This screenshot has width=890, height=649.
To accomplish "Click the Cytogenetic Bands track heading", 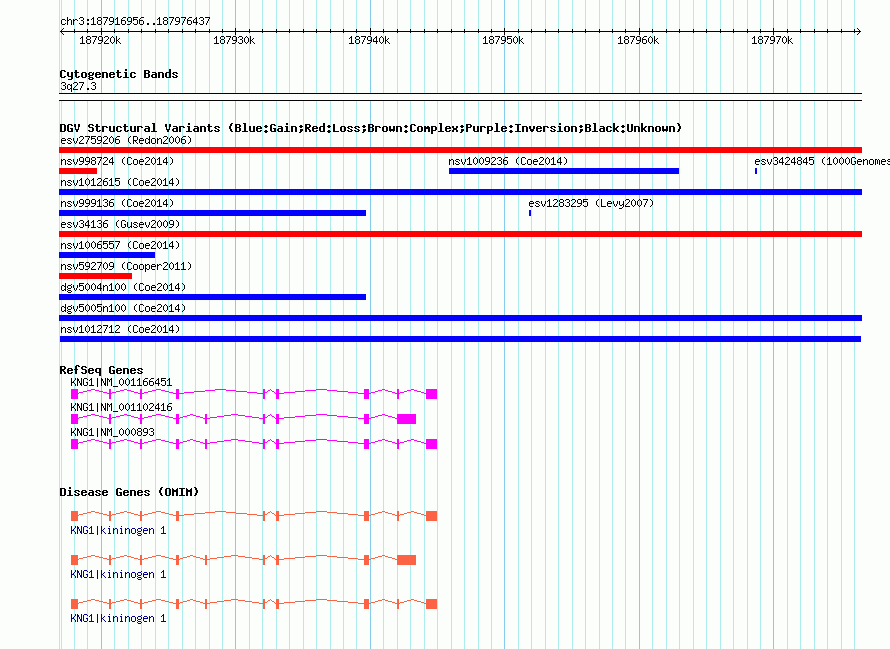I will point(119,74).
